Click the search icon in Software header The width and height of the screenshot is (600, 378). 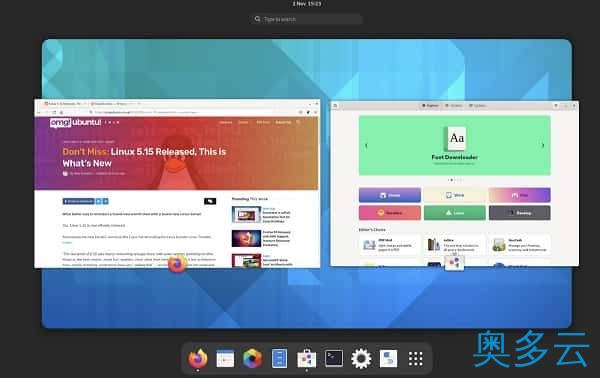point(336,106)
